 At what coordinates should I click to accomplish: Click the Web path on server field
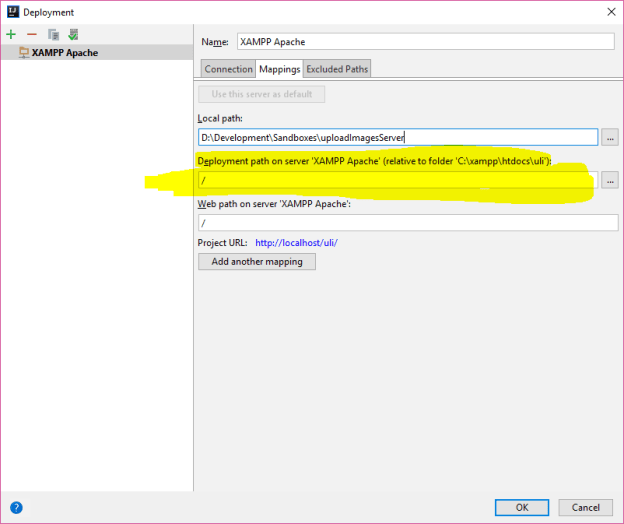[x=407, y=223]
